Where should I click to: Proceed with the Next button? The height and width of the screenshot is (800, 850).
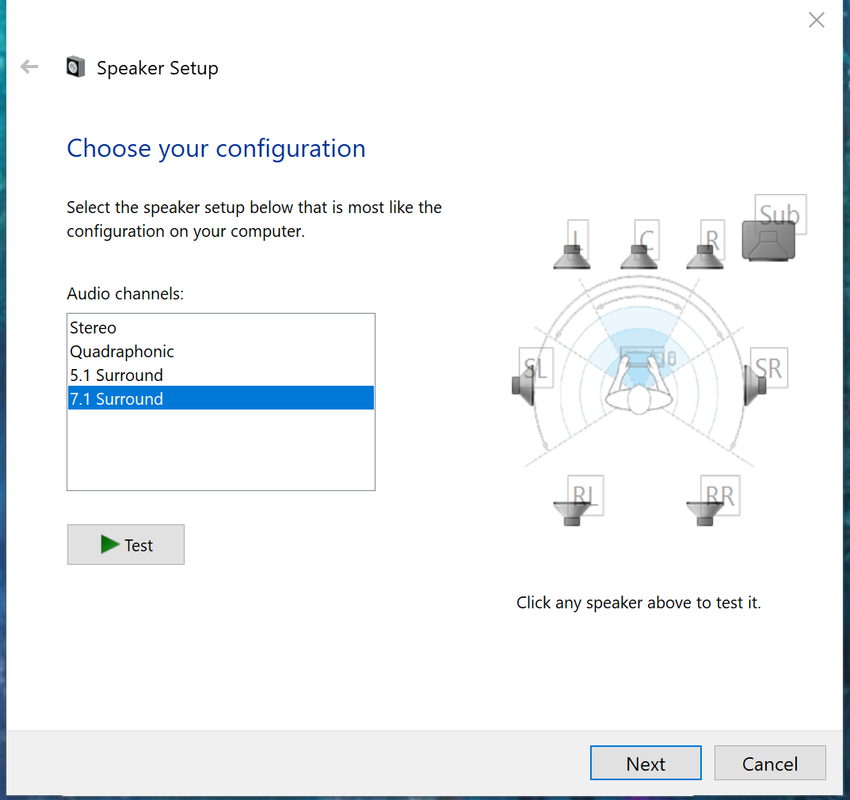[646, 763]
